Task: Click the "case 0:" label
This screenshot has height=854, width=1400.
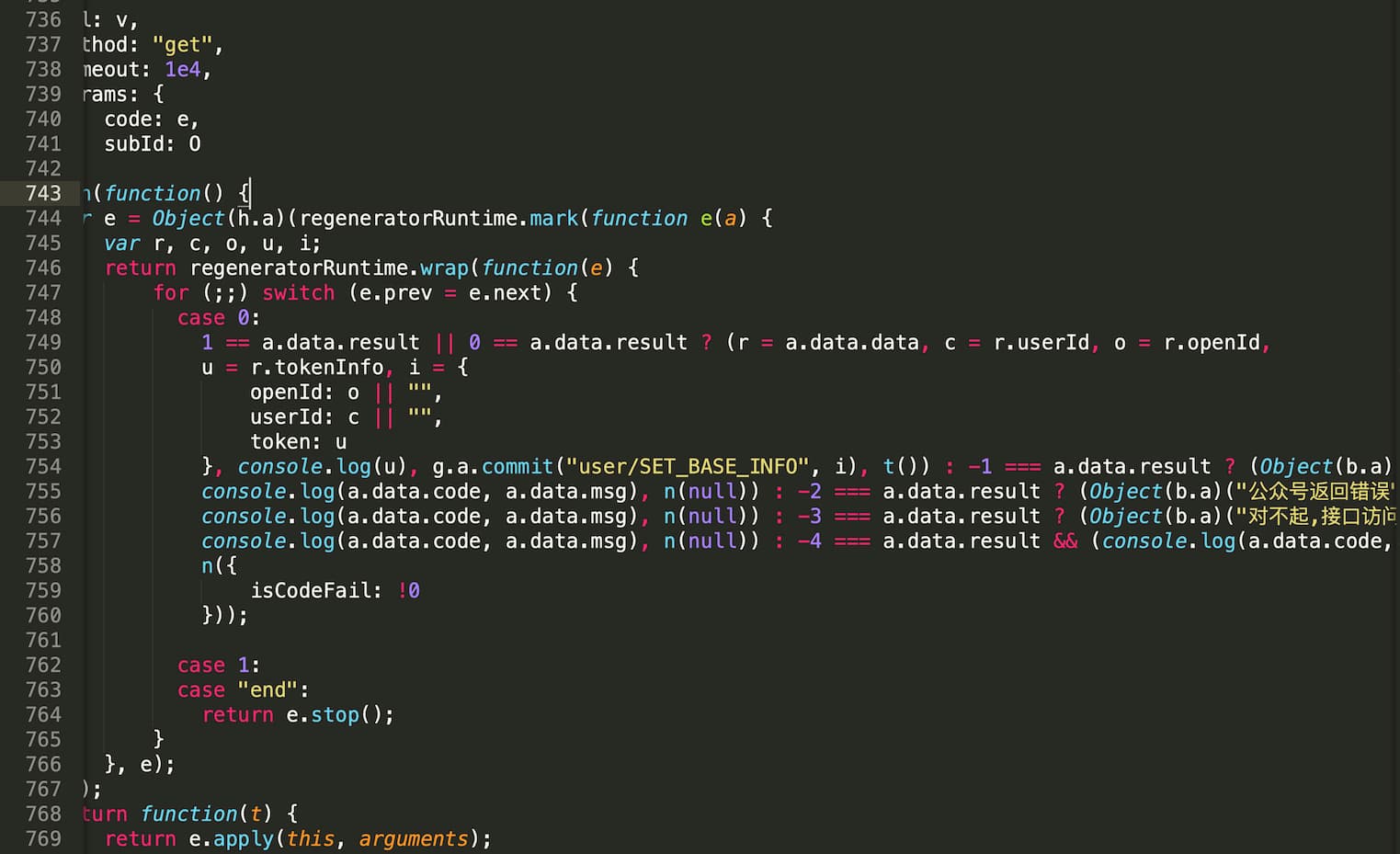Action: tap(218, 317)
